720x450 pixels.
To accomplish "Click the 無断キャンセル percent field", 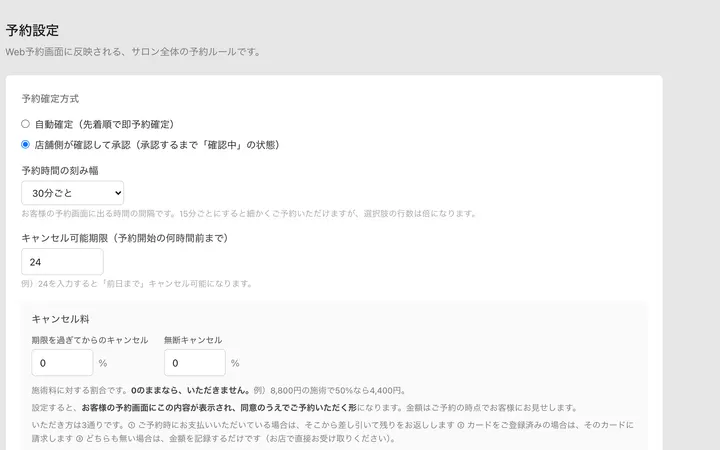I will click(x=195, y=363).
